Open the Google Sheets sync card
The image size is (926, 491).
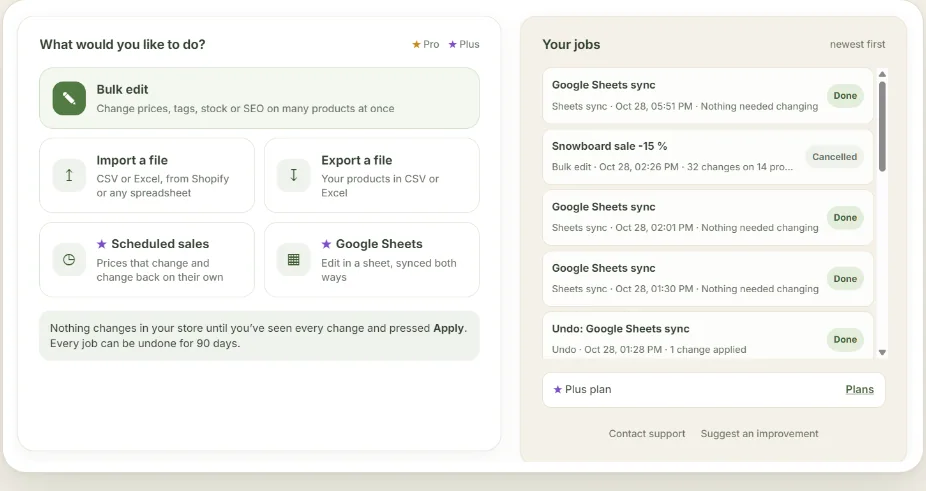371,259
